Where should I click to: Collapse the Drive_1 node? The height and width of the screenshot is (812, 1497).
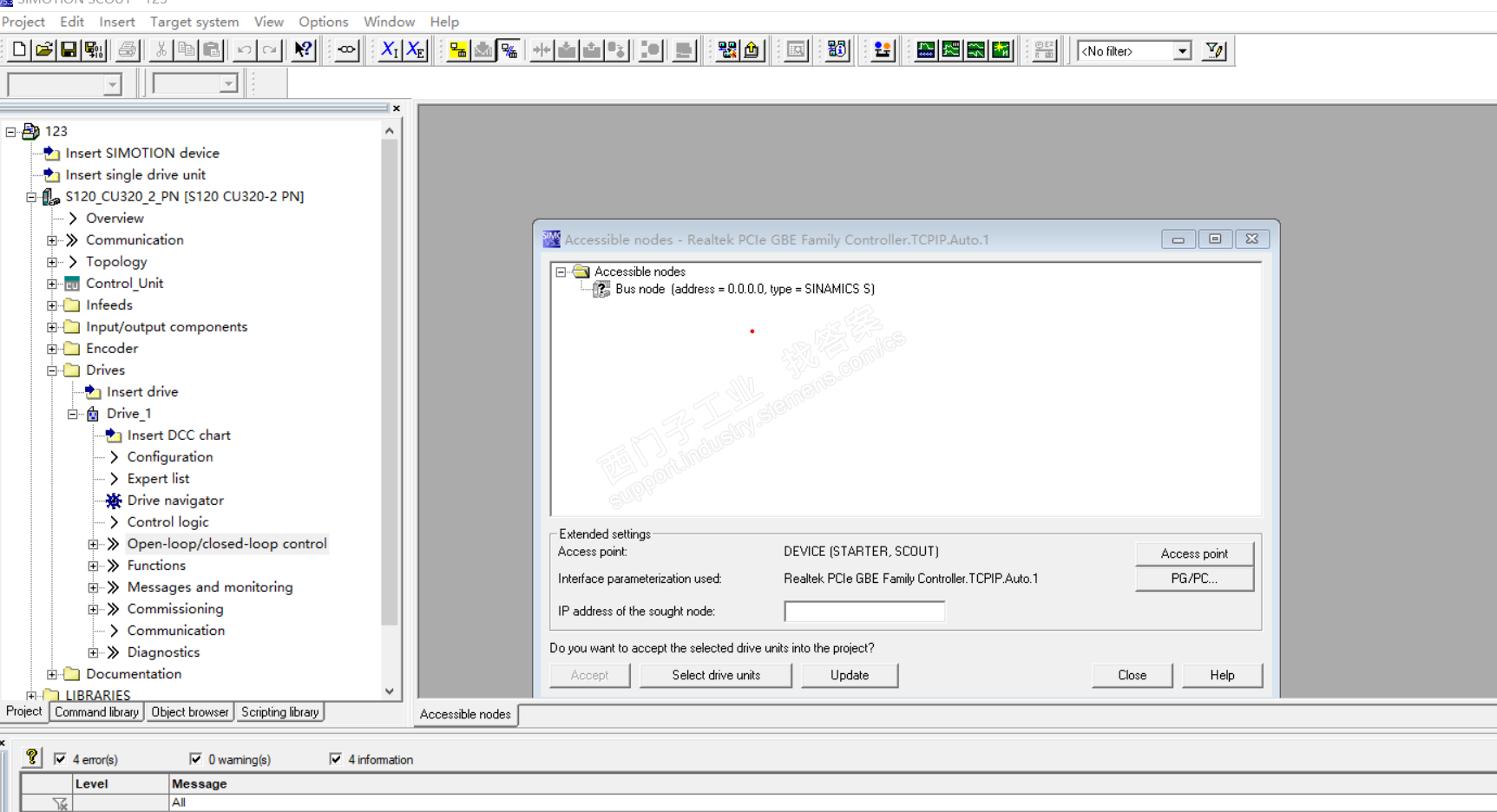click(73, 414)
